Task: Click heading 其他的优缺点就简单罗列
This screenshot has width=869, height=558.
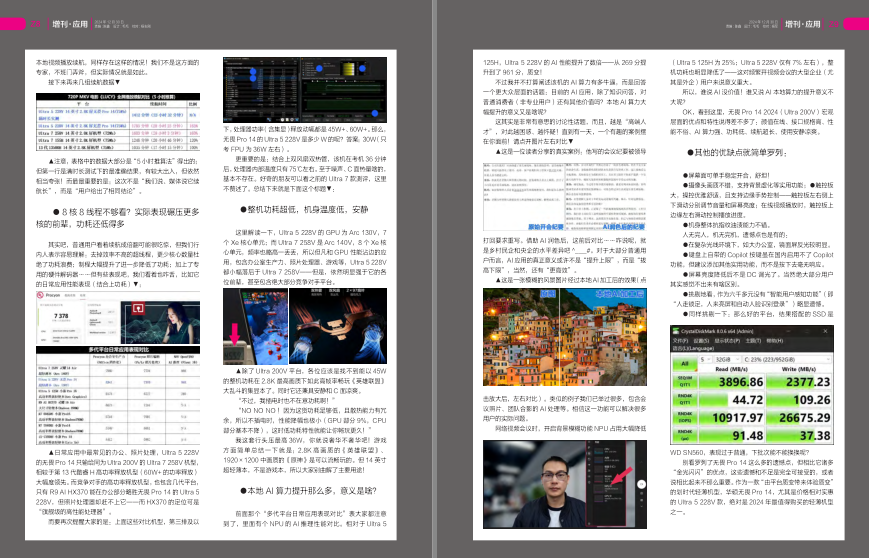Action: (x=737, y=152)
